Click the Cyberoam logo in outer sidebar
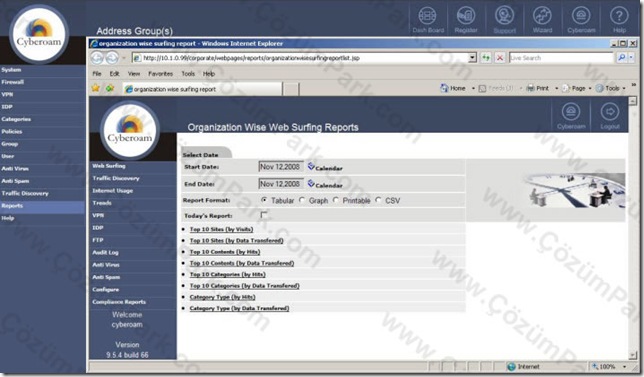The width and height of the screenshot is (644, 377). [x=39, y=34]
